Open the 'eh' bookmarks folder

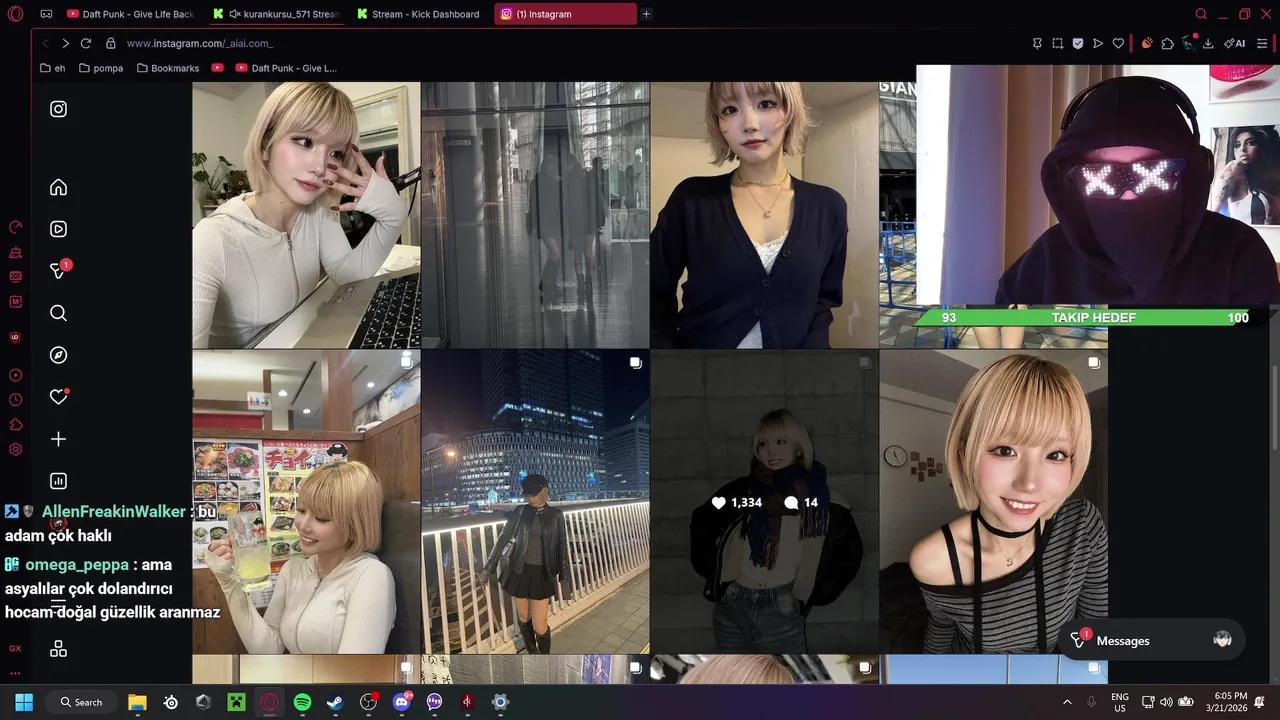click(x=51, y=67)
